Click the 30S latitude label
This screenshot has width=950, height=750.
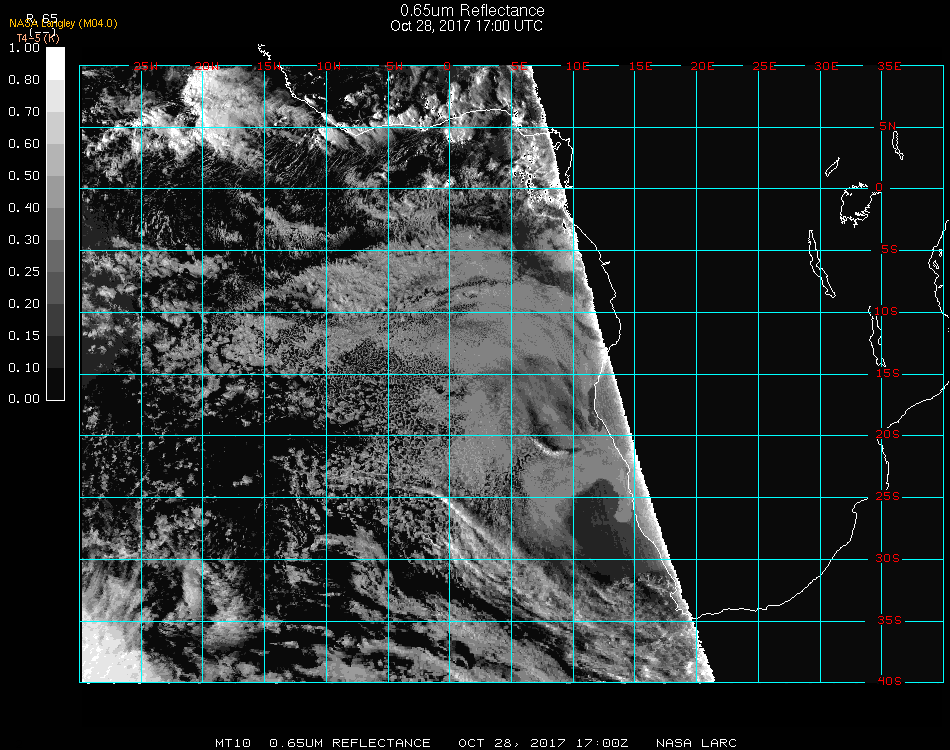click(x=888, y=559)
